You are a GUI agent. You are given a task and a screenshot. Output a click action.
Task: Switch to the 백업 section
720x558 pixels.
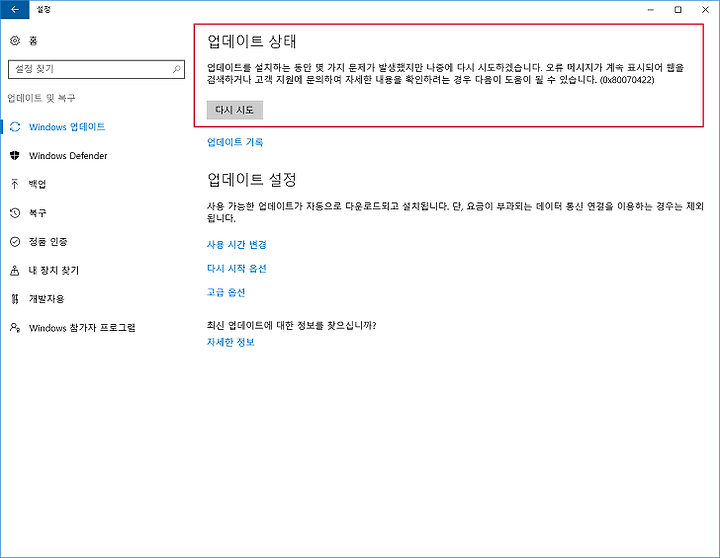pos(37,184)
